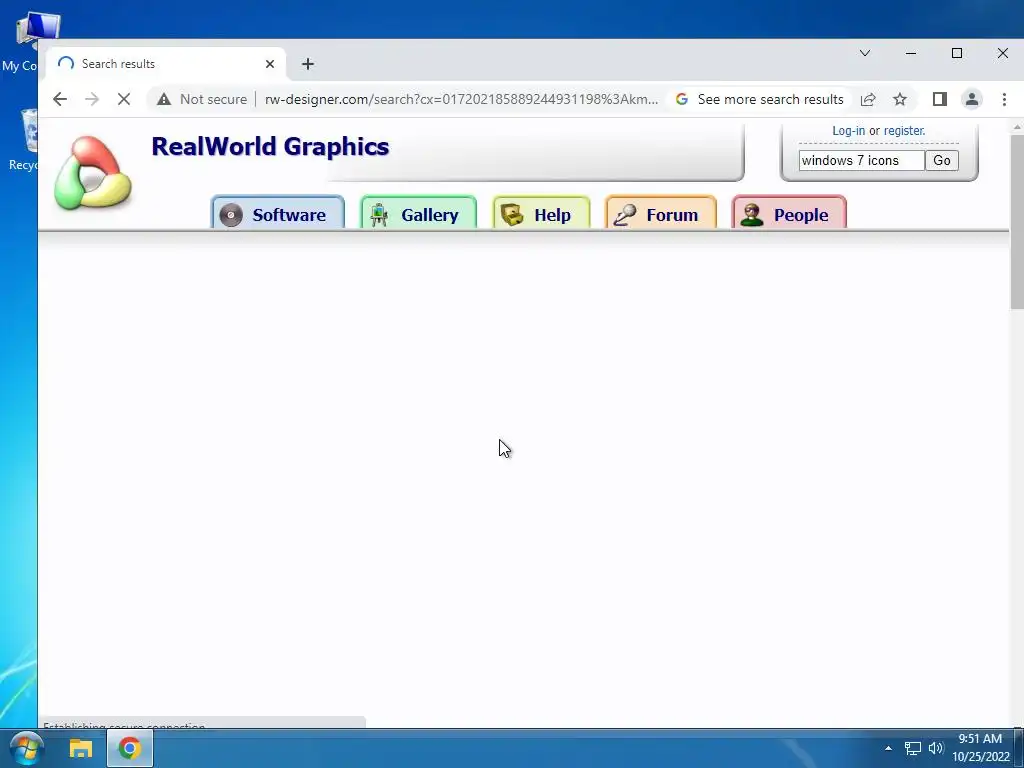Open the People tab

pos(789,213)
